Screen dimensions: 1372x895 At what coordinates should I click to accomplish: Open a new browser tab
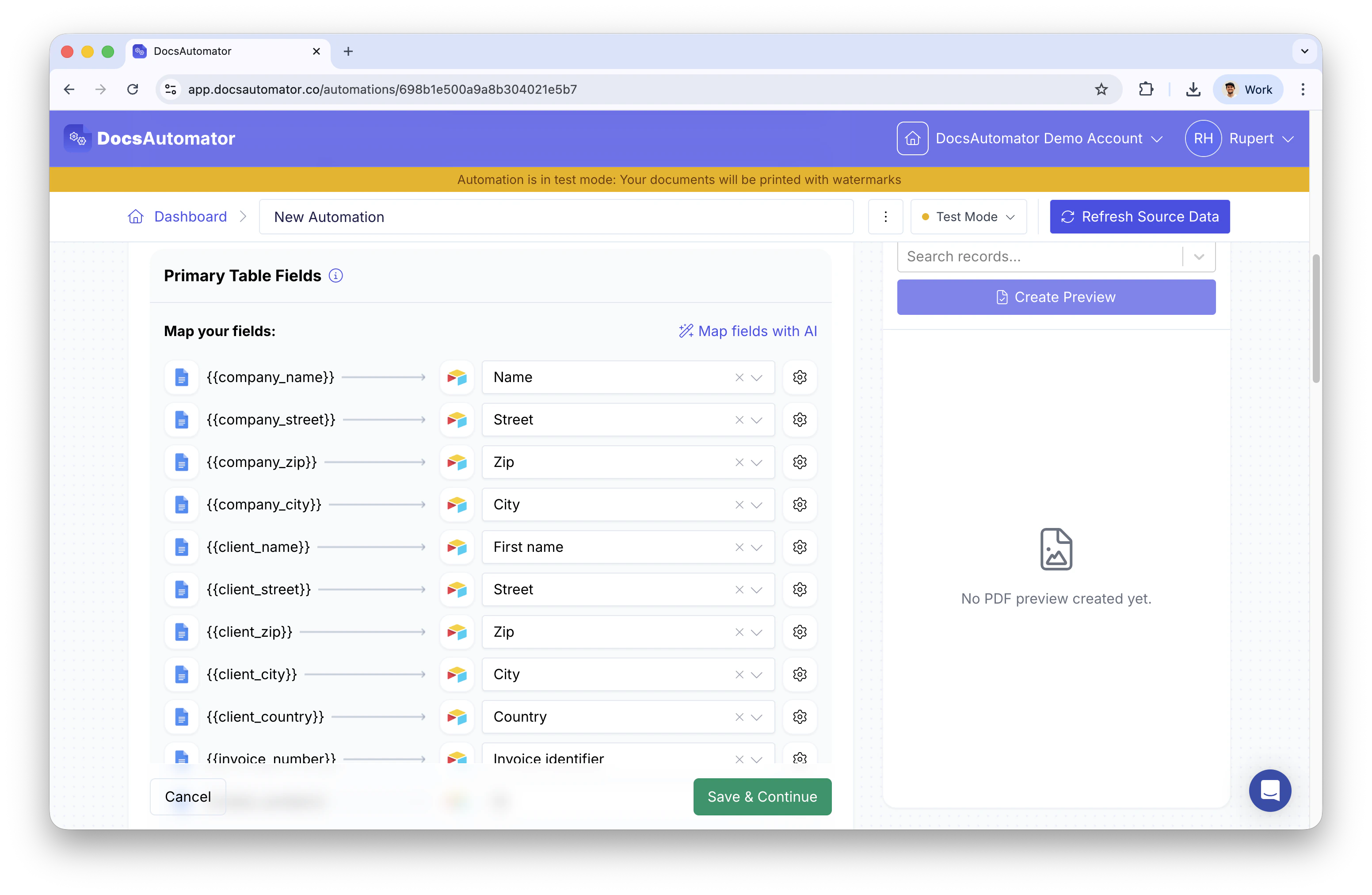(x=348, y=51)
